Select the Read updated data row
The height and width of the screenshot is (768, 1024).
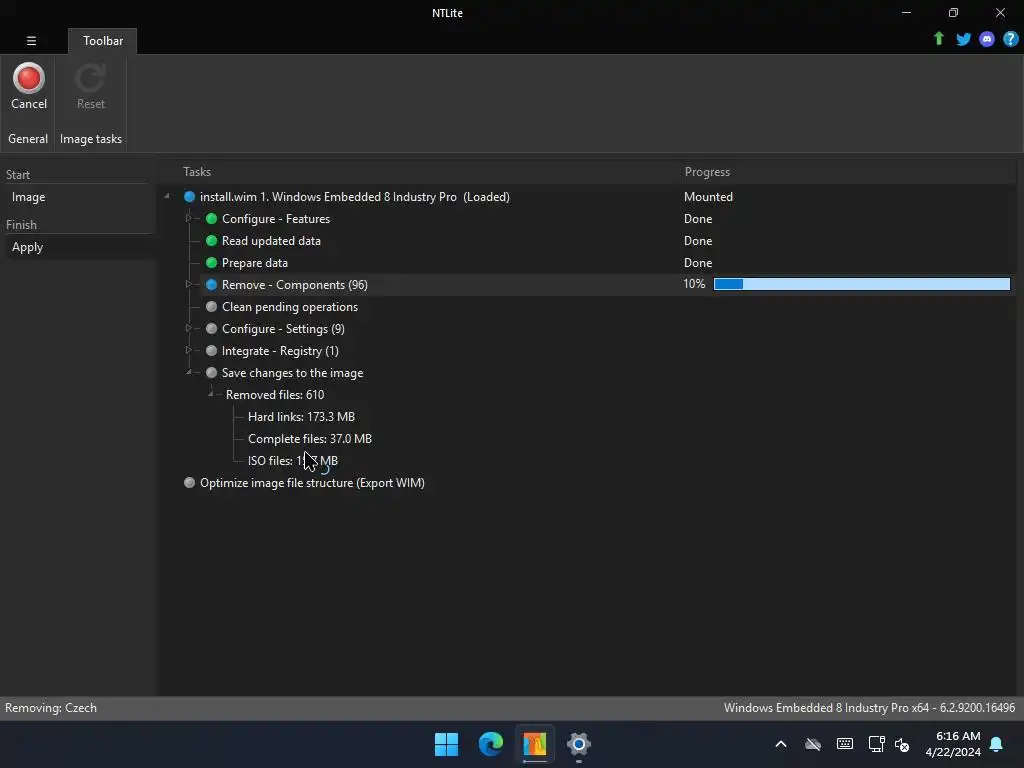point(271,241)
